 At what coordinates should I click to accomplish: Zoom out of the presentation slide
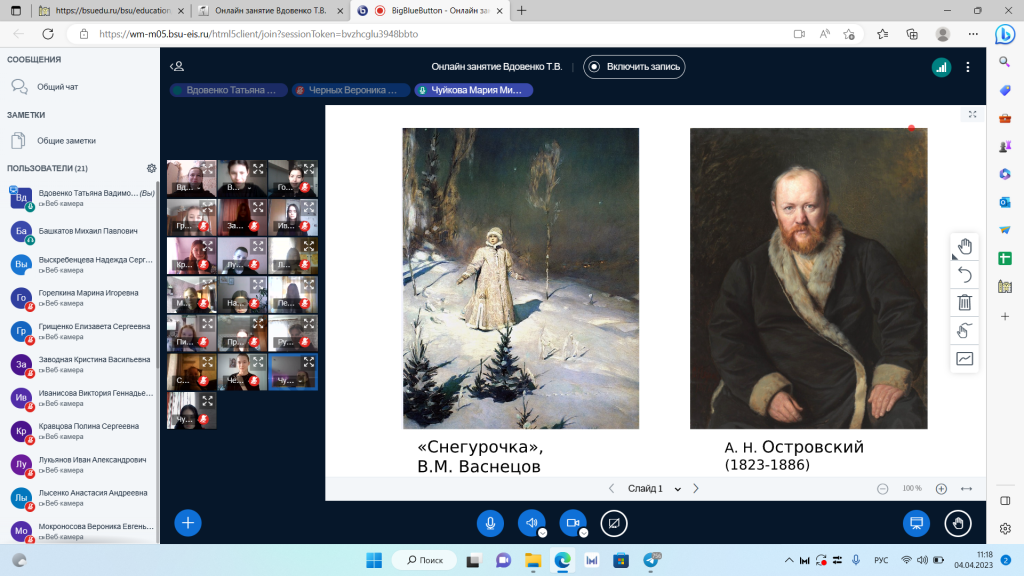coord(882,488)
